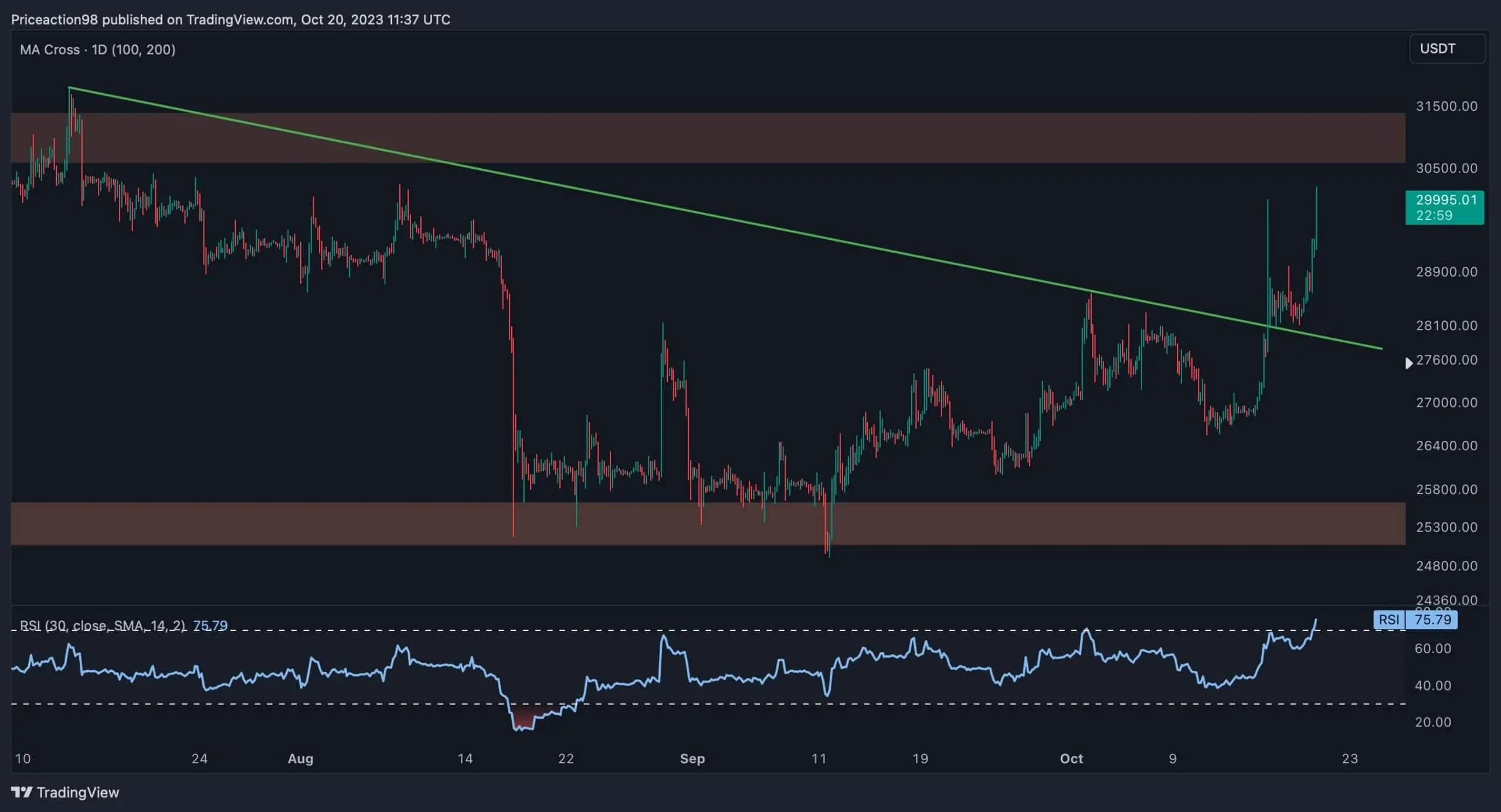Screen dimensions: 1501x812
Task: Click the Oct label on the time axis
Action: pos(1072,758)
